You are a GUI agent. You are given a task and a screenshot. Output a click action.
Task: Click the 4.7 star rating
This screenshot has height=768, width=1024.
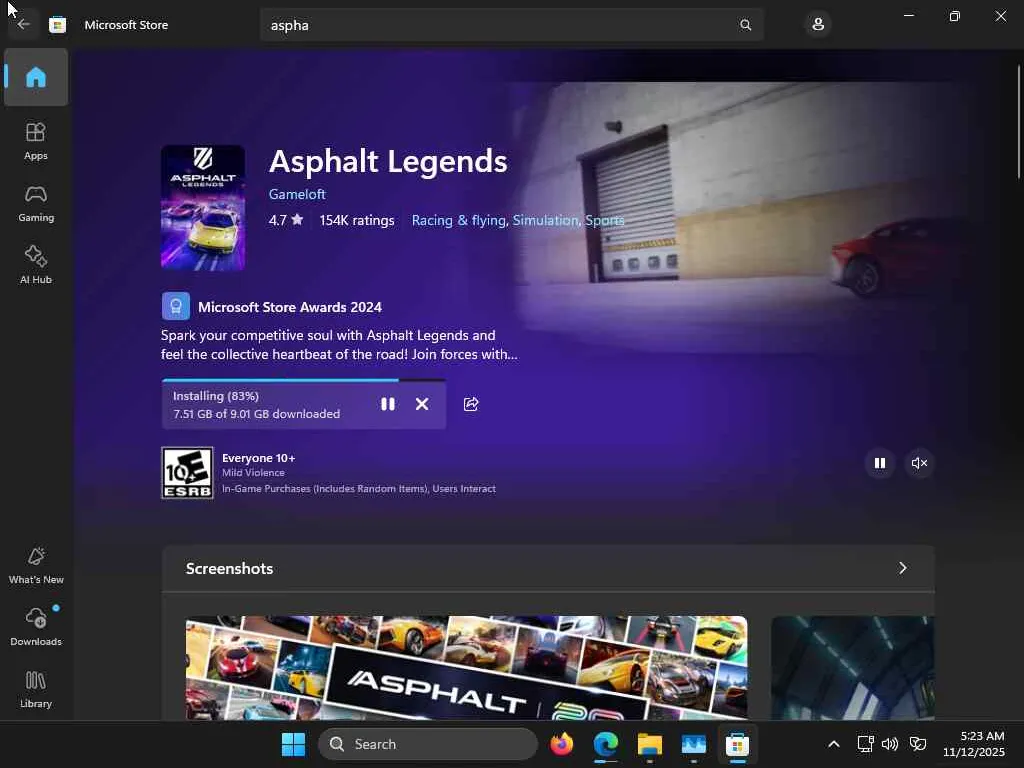(286, 220)
